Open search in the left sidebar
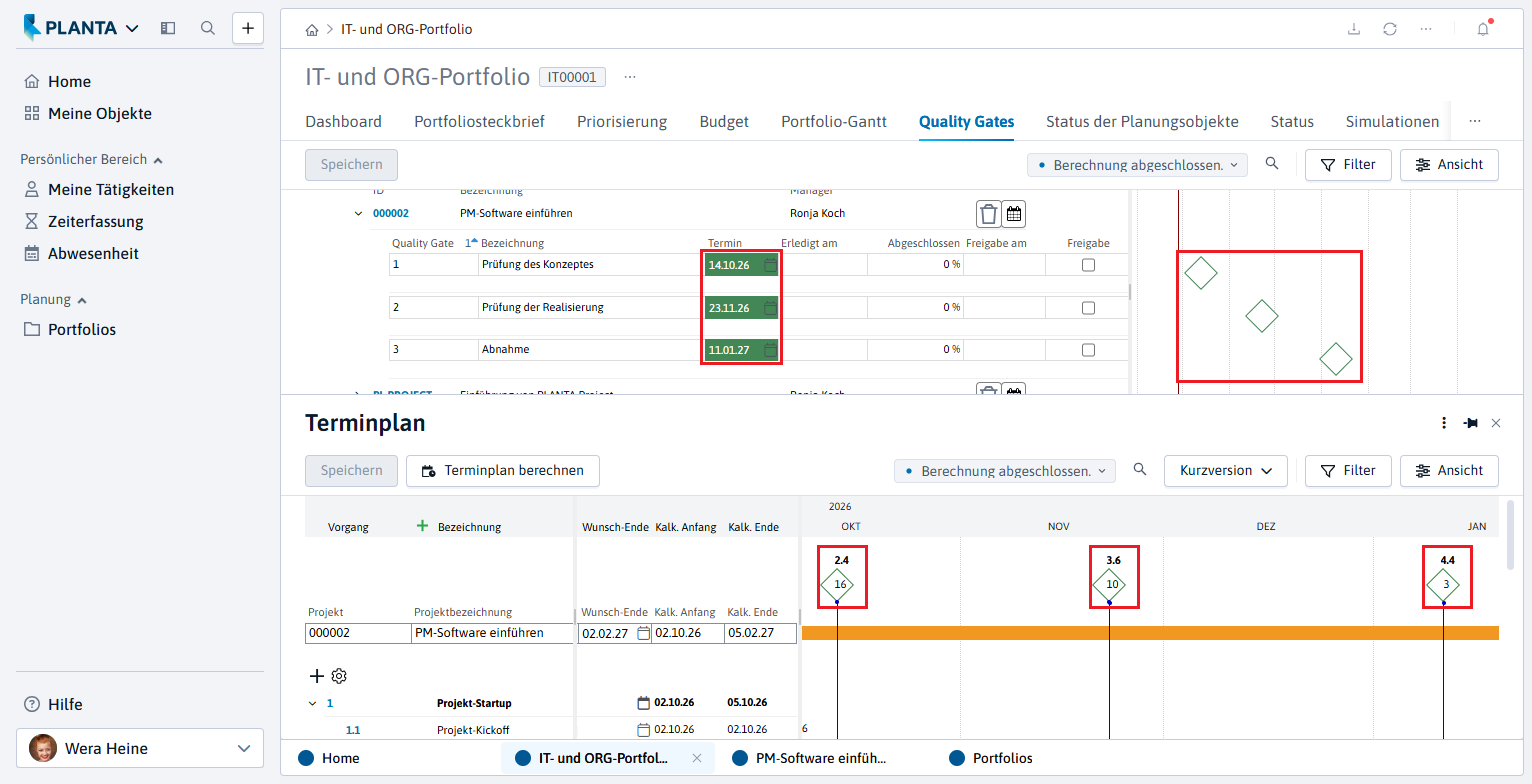This screenshot has height=784, width=1532. pos(208,28)
